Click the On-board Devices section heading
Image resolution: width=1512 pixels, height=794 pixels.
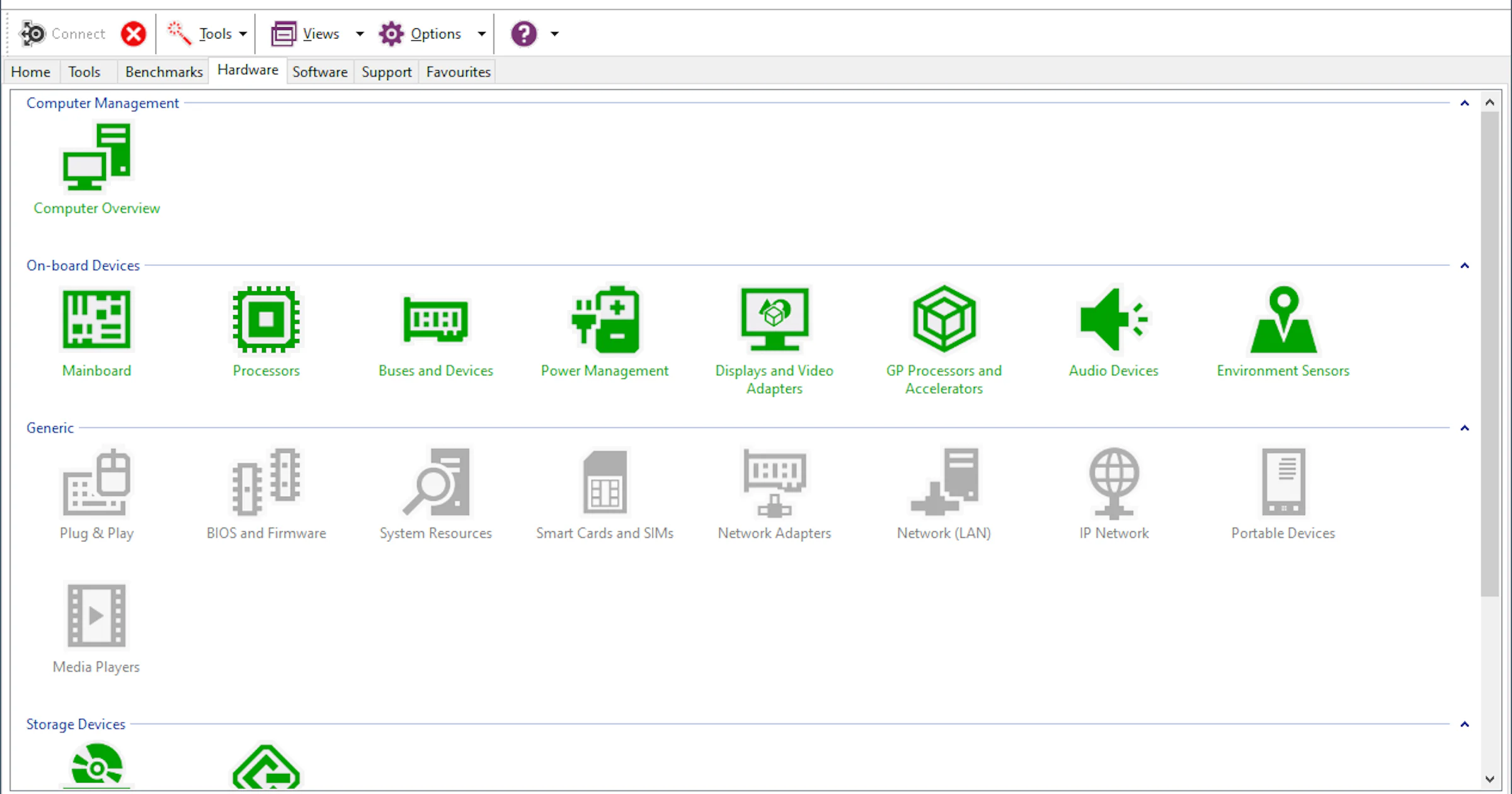pyautogui.click(x=83, y=265)
